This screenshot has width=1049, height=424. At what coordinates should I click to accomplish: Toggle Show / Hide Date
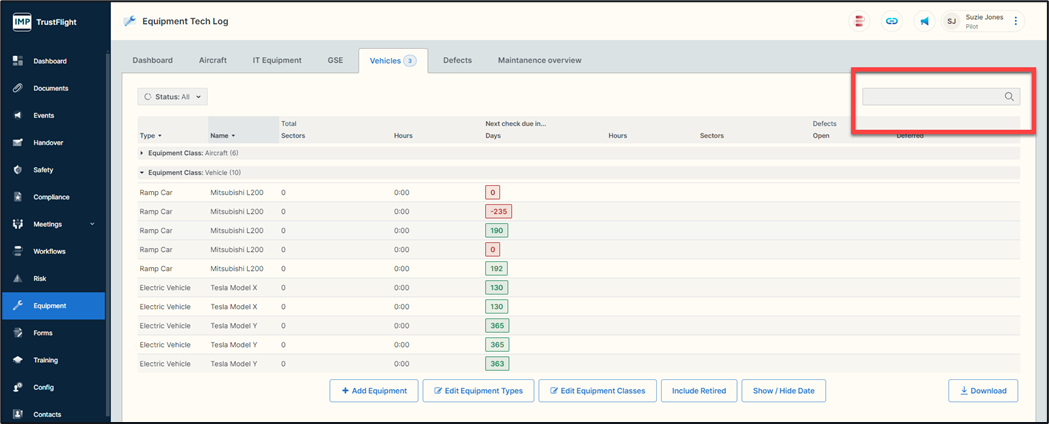[783, 391]
